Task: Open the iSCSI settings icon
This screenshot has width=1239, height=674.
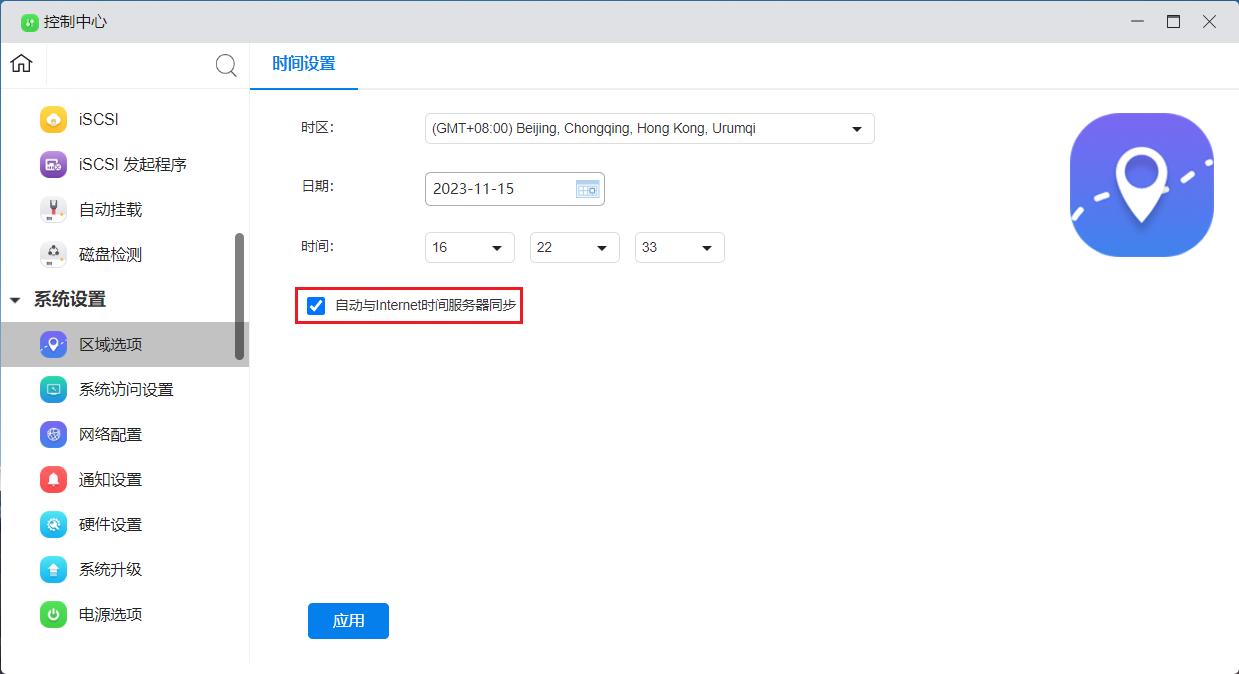Action: click(x=53, y=119)
